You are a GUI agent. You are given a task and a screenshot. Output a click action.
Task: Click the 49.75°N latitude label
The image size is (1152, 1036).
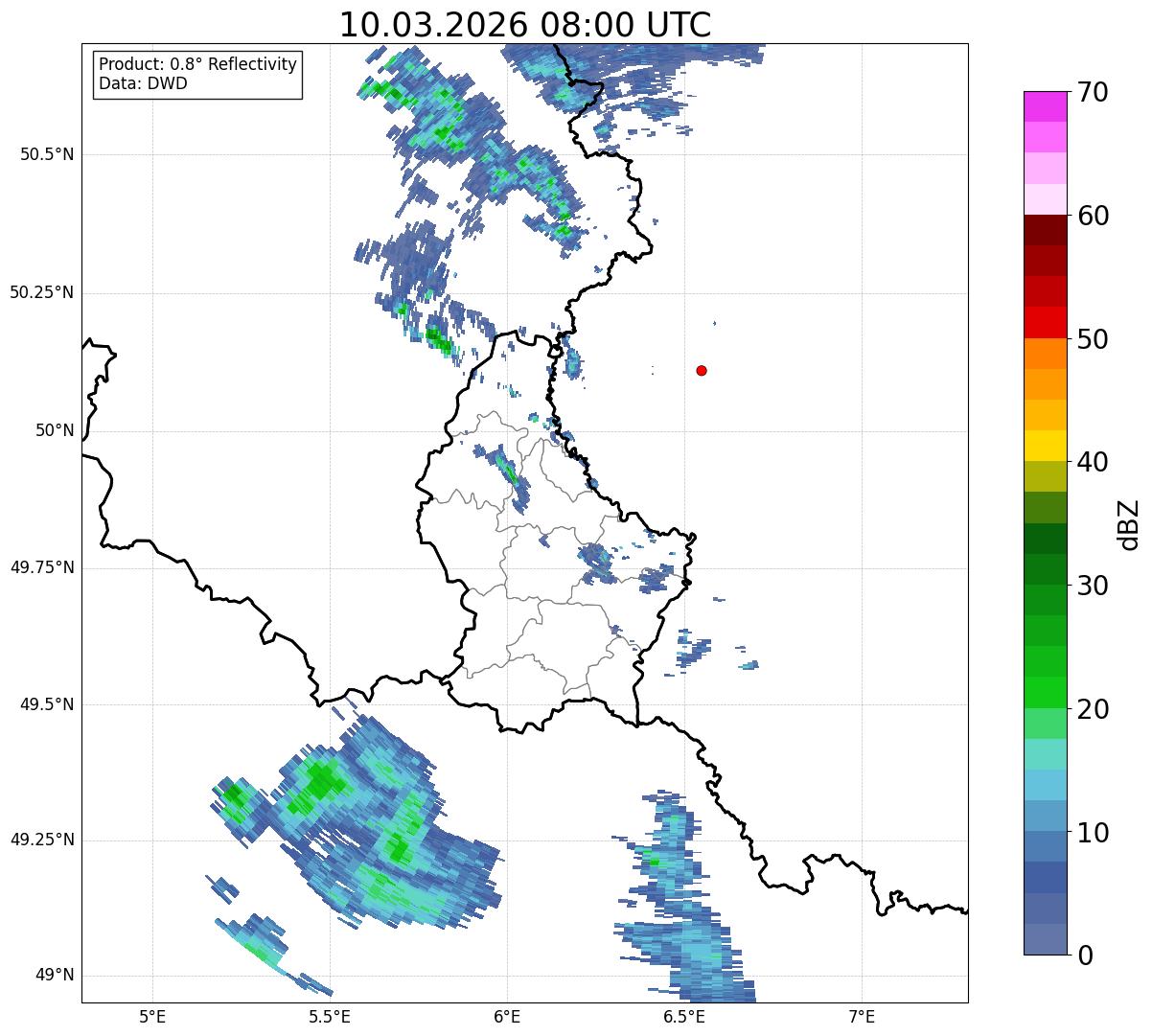click(x=42, y=567)
